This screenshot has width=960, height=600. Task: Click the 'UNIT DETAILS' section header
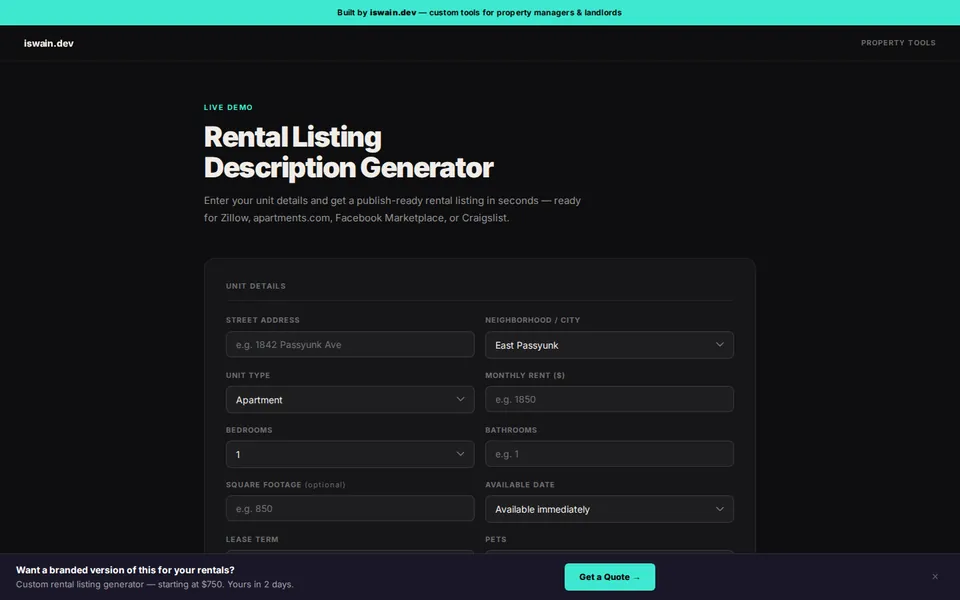click(x=255, y=286)
